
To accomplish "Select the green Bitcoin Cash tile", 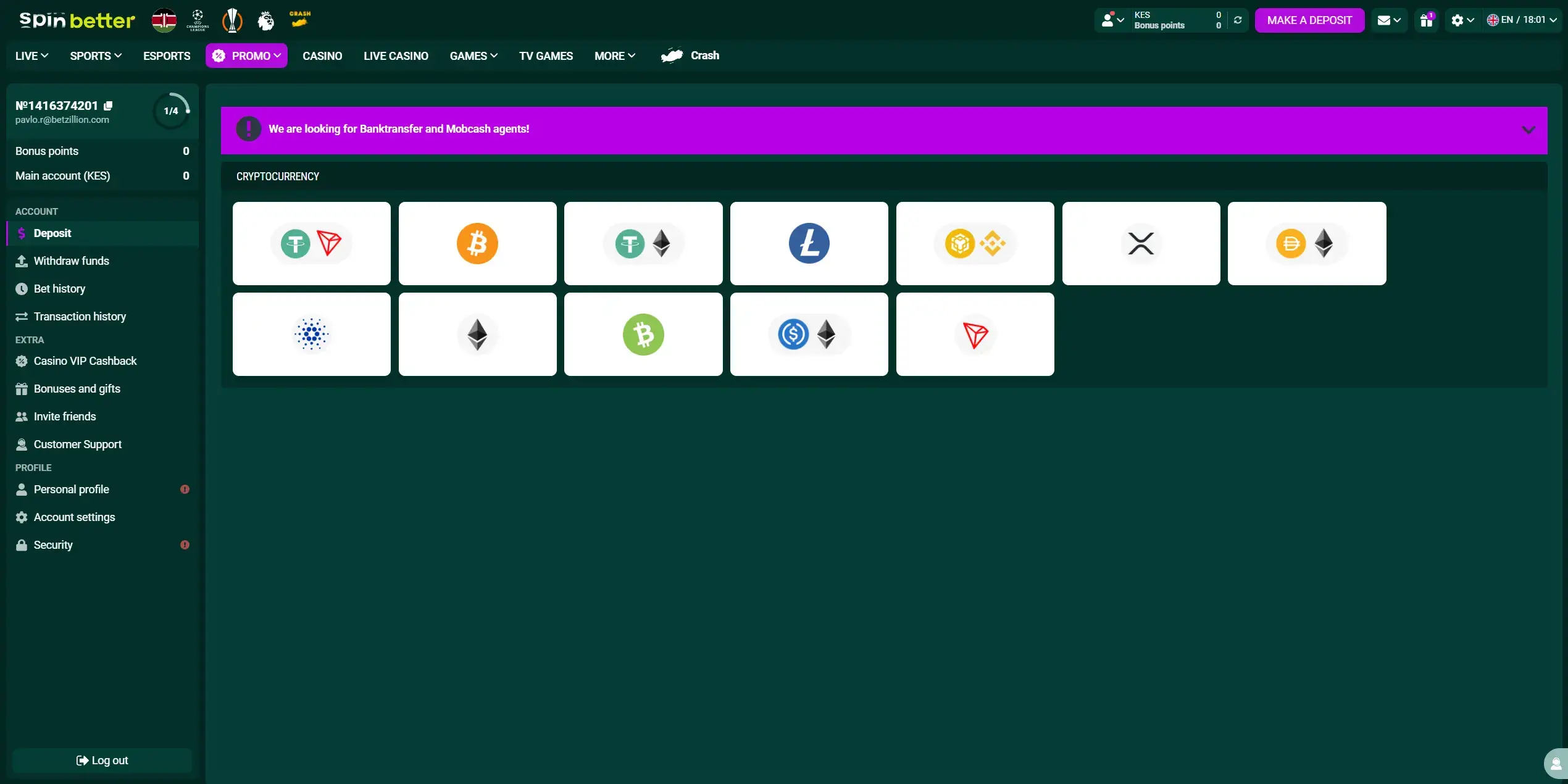I will click(643, 334).
